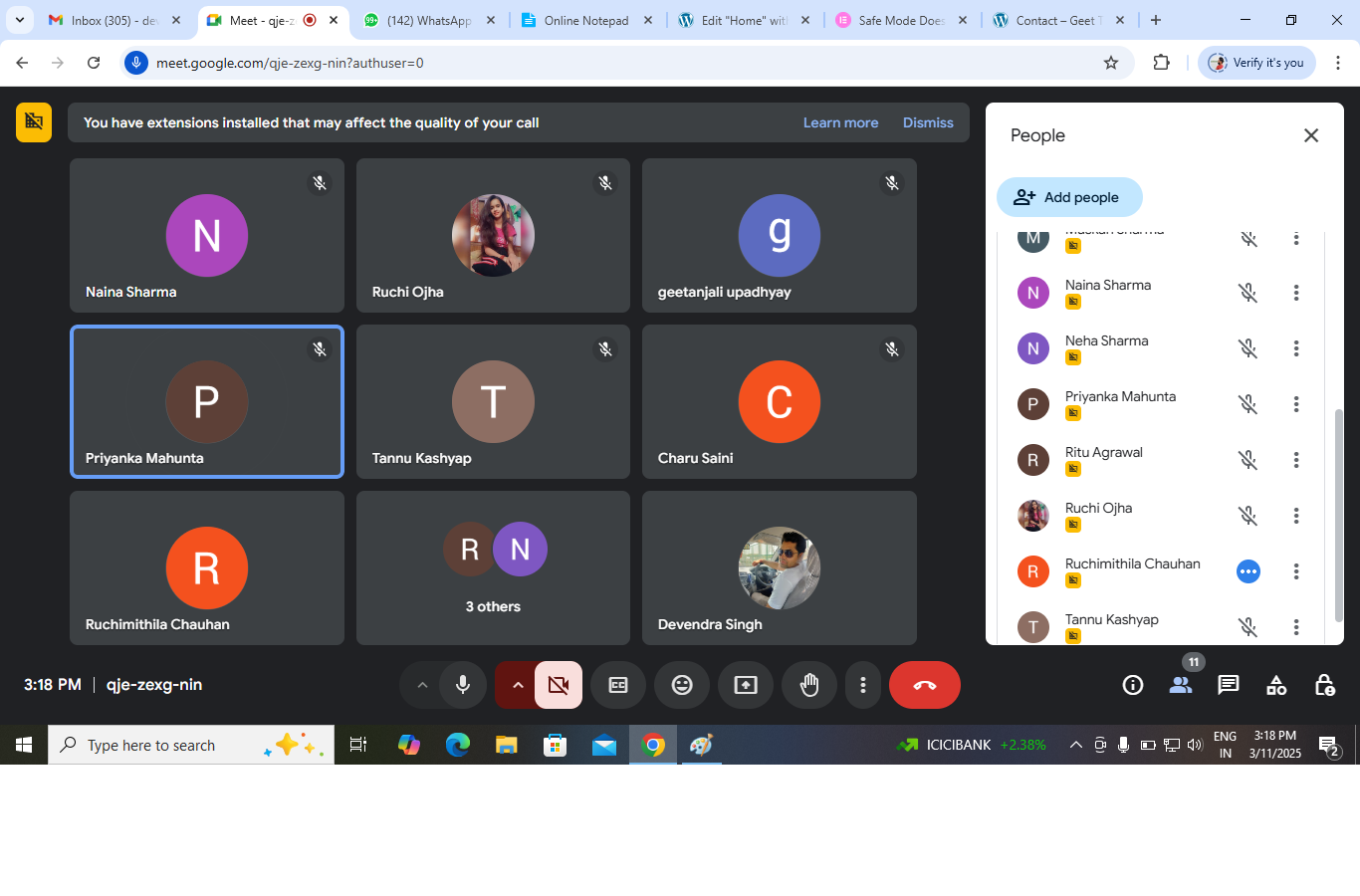Open the meeting details info icon
This screenshot has height=896, width=1360.
[x=1133, y=685]
